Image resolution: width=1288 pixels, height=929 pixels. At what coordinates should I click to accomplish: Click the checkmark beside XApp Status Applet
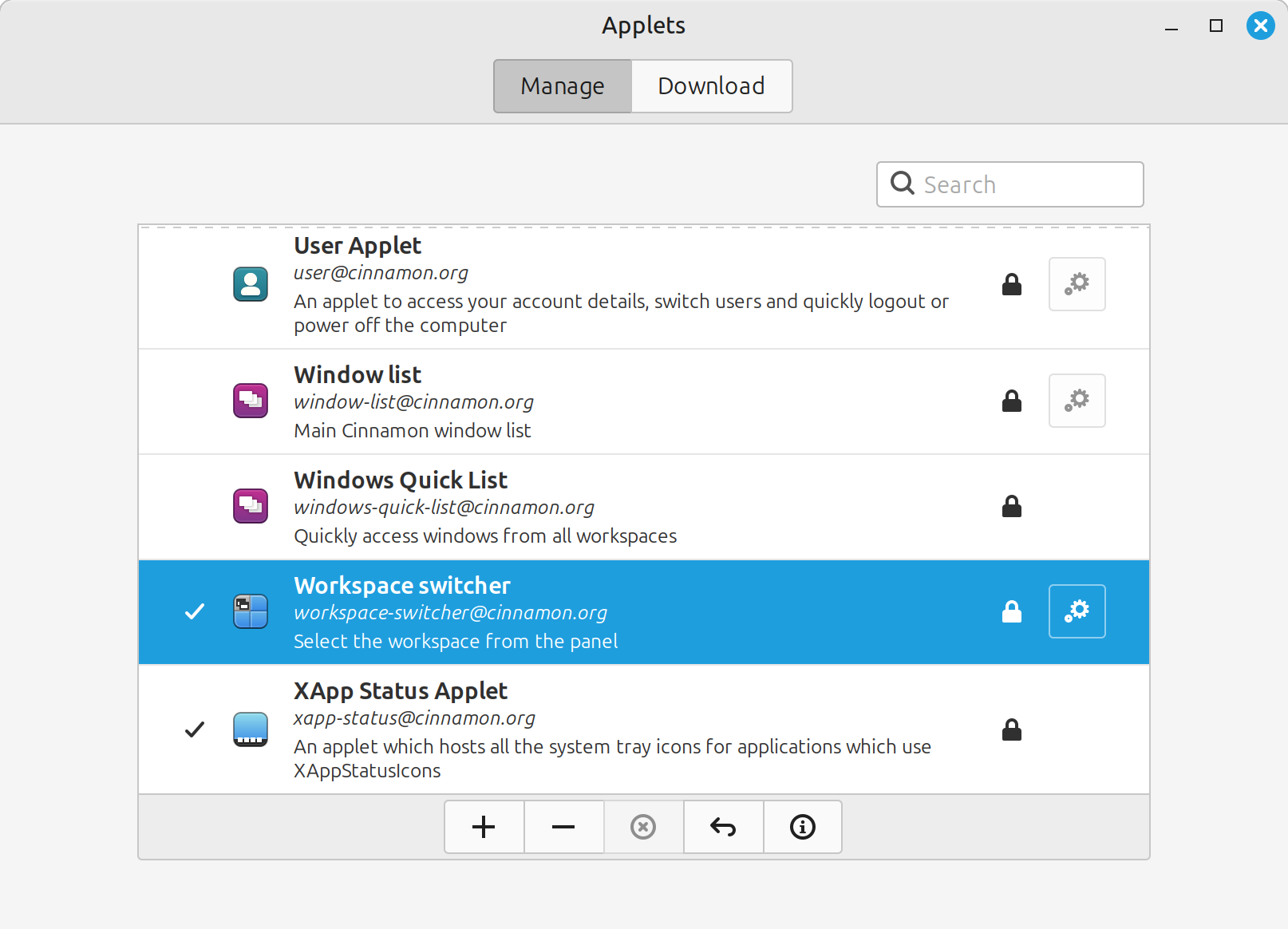[195, 729]
